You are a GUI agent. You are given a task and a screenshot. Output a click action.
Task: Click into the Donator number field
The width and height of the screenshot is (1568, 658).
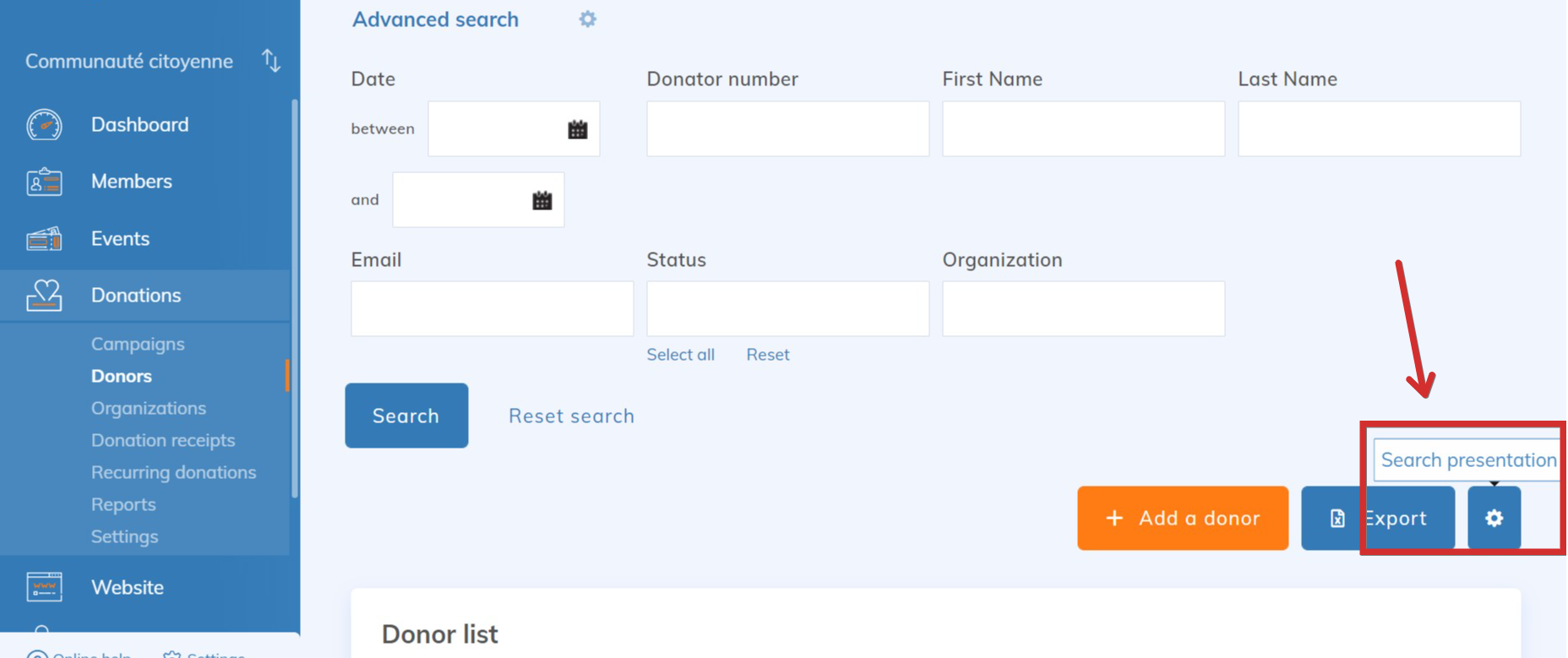pyautogui.click(x=787, y=129)
